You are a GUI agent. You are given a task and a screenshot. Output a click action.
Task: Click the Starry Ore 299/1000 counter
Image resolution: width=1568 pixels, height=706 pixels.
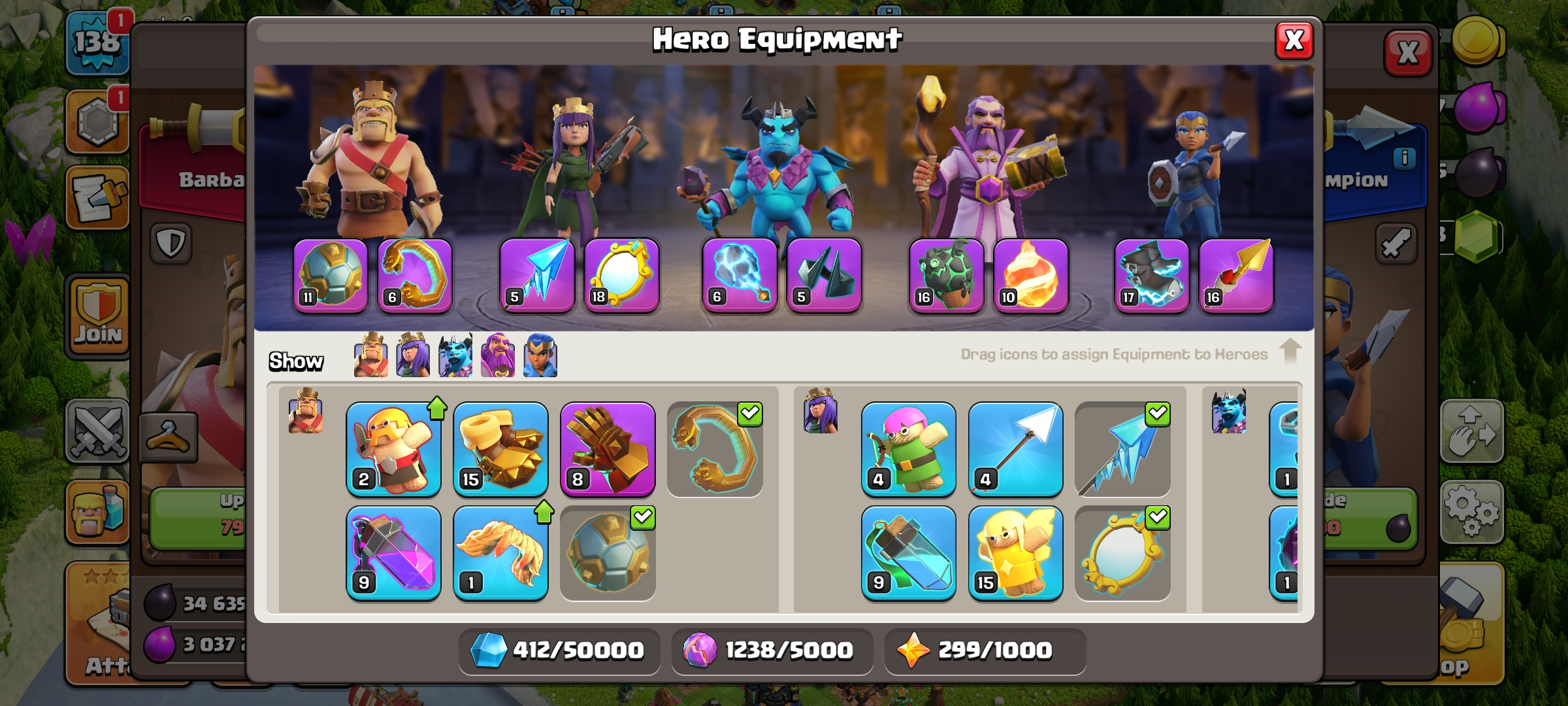[x=985, y=650]
